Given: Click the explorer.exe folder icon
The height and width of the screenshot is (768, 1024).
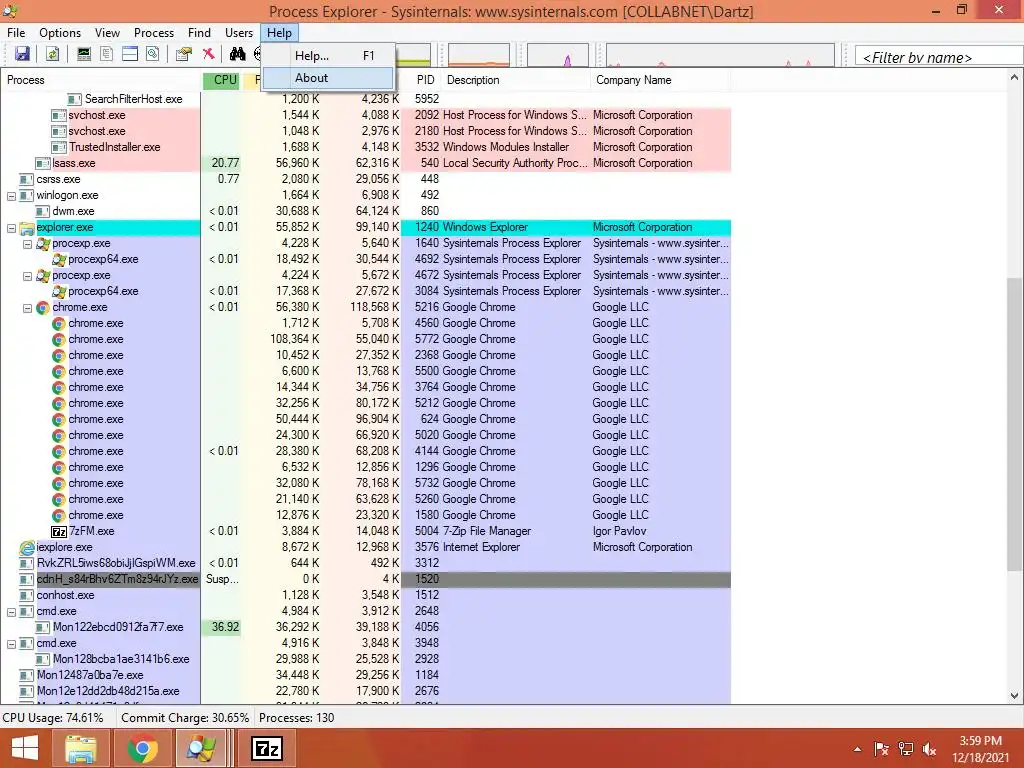Looking at the screenshot, I should click(27, 227).
